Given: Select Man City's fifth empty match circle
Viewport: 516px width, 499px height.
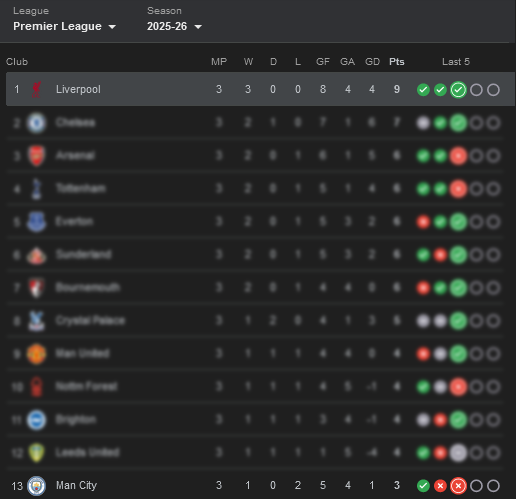Looking at the screenshot, I should pos(493,486).
